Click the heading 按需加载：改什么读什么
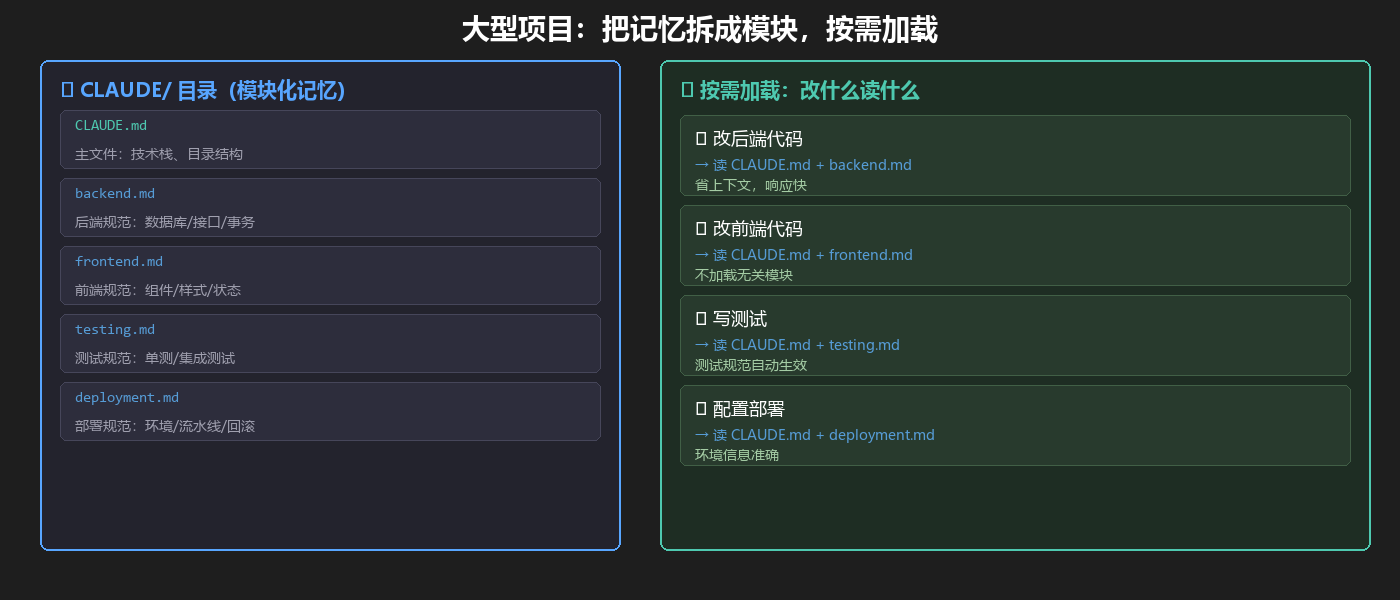This screenshot has width=1400, height=600. (809, 90)
